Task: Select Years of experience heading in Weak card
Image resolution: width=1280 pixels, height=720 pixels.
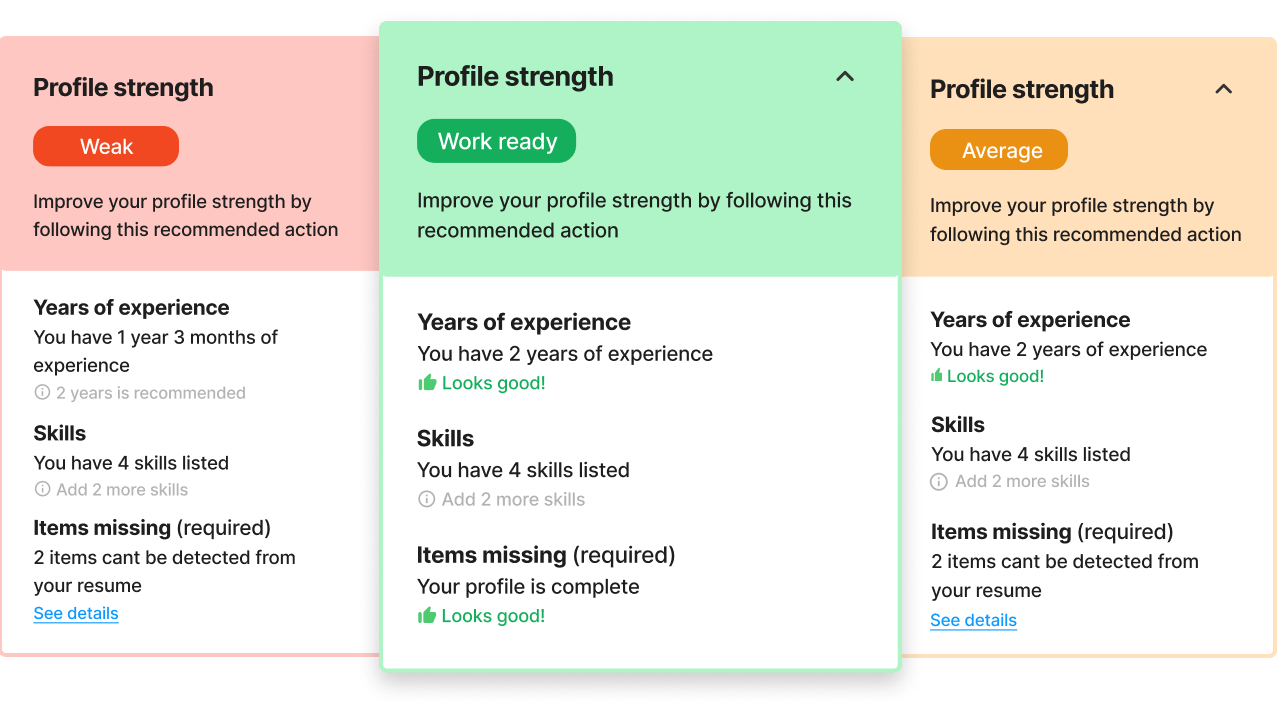Action: [x=131, y=307]
